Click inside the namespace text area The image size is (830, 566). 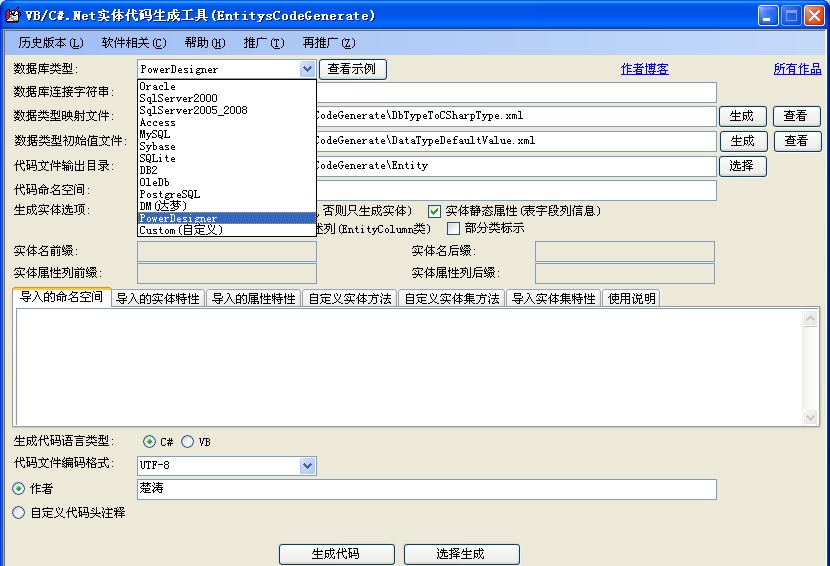409,367
